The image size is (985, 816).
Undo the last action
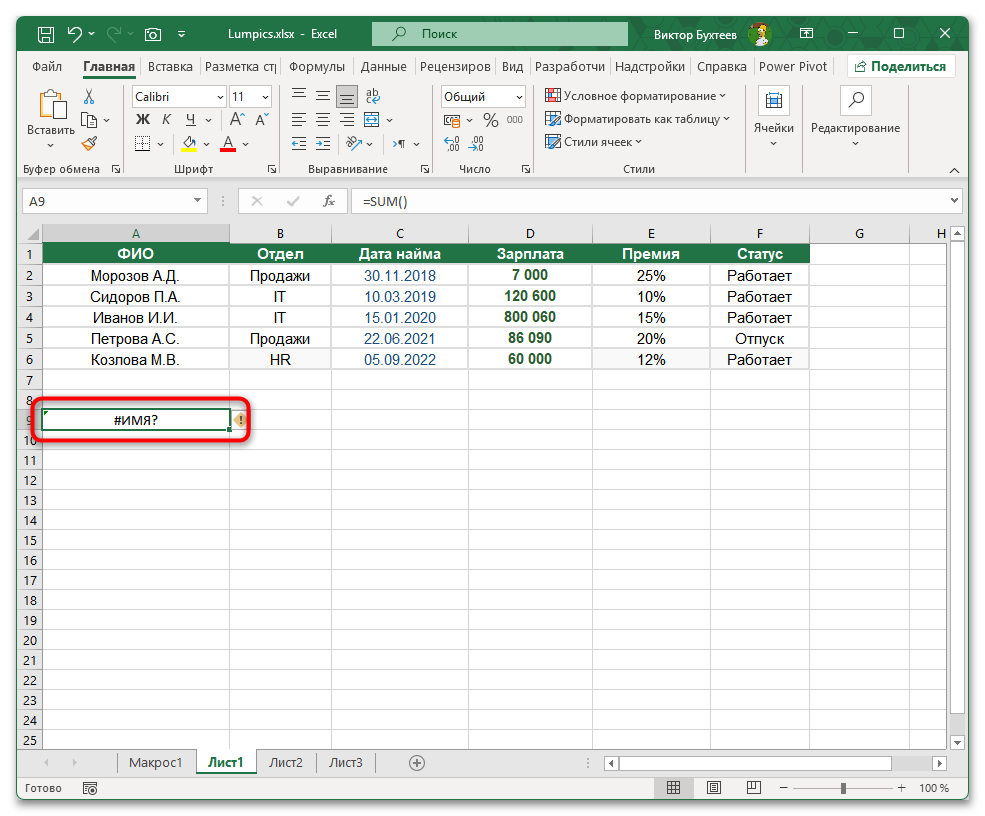coord(75,34)
